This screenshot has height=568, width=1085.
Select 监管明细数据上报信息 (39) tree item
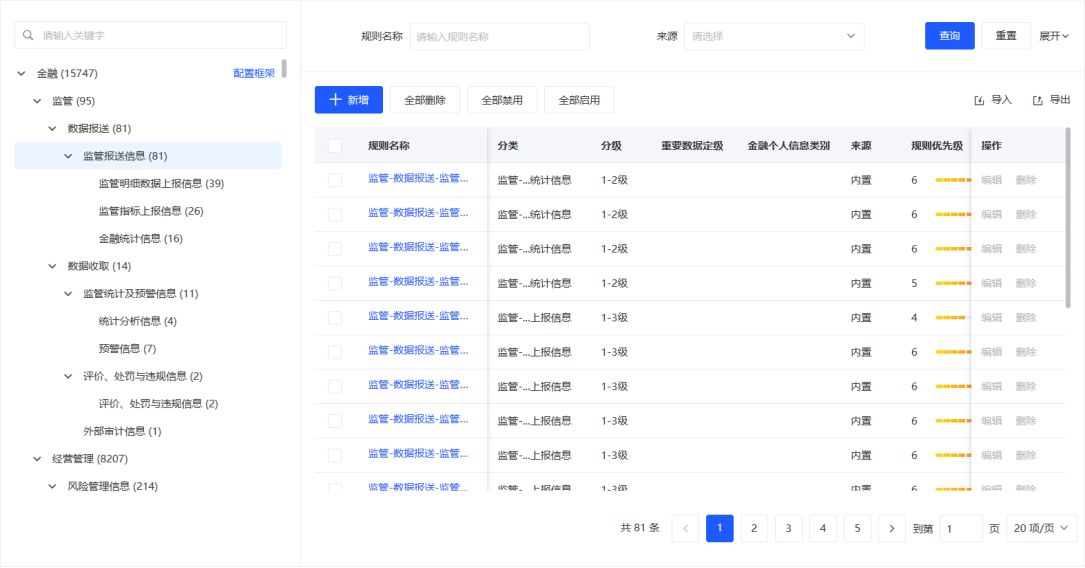point(161,183)
